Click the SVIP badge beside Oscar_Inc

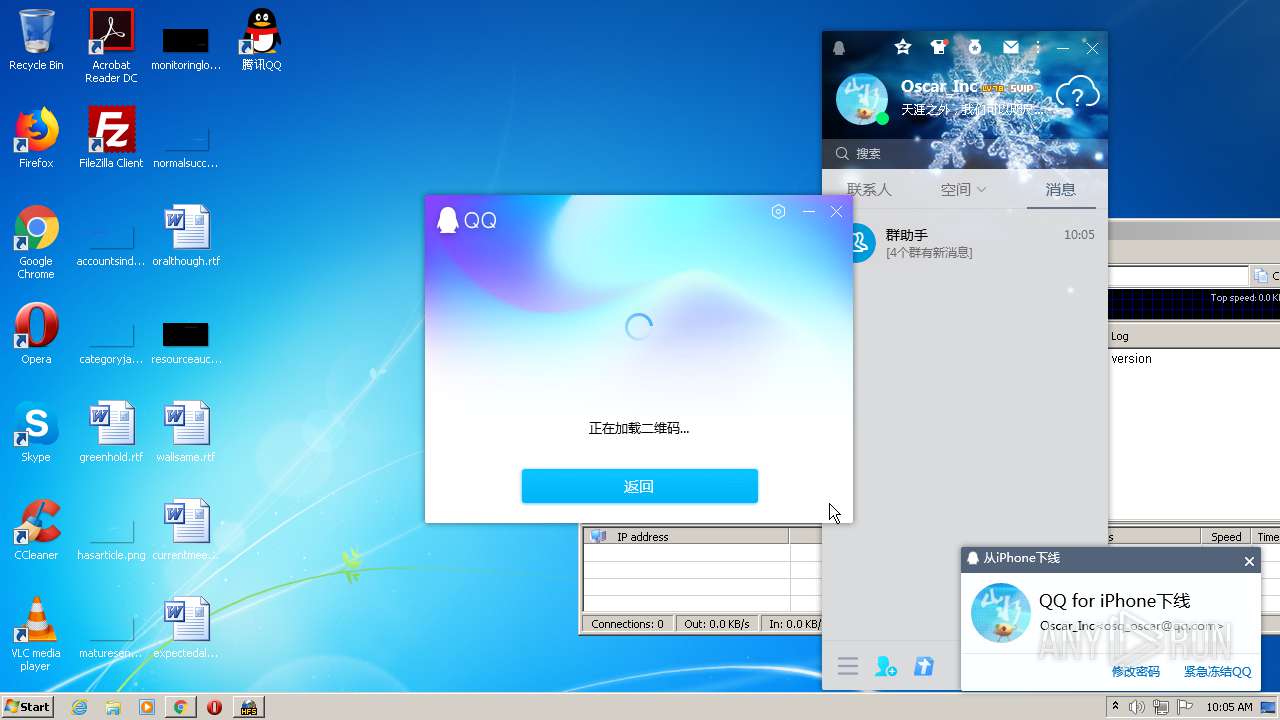1021,88
